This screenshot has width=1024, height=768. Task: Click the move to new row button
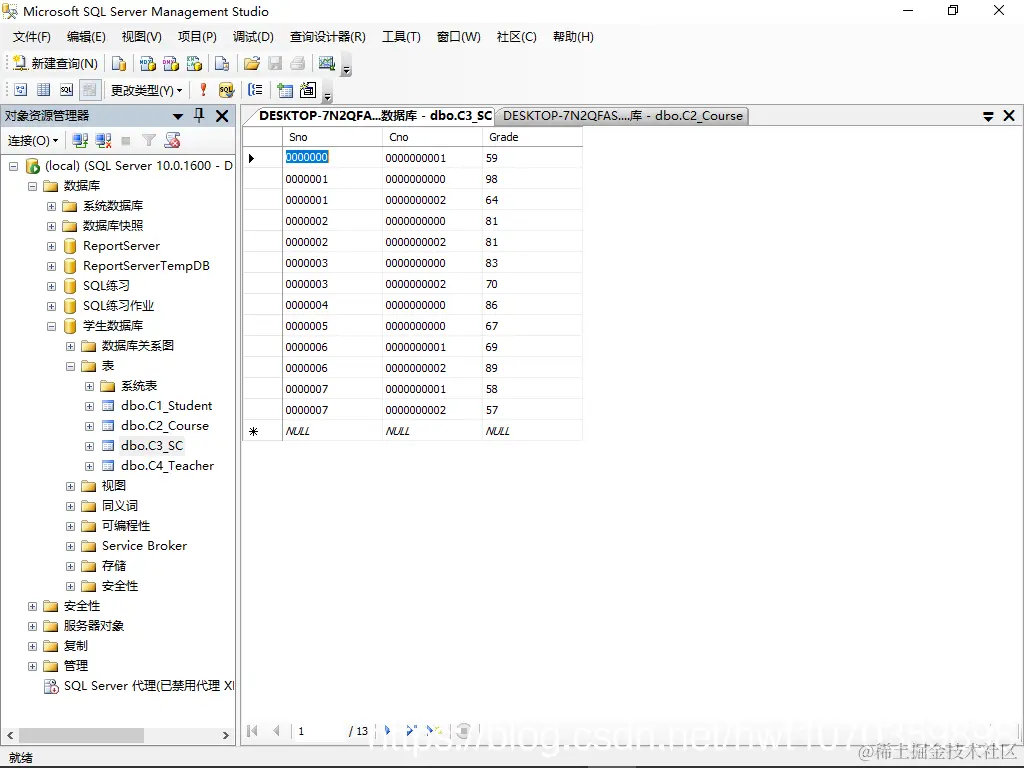[x=434, y=731]
